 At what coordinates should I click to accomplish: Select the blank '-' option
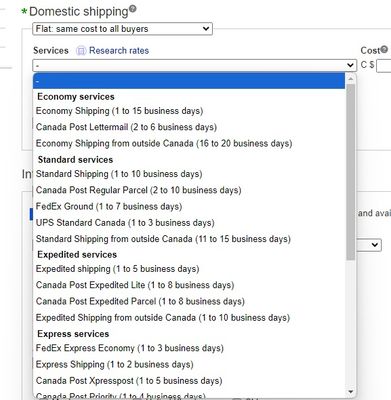pos(189,81)
